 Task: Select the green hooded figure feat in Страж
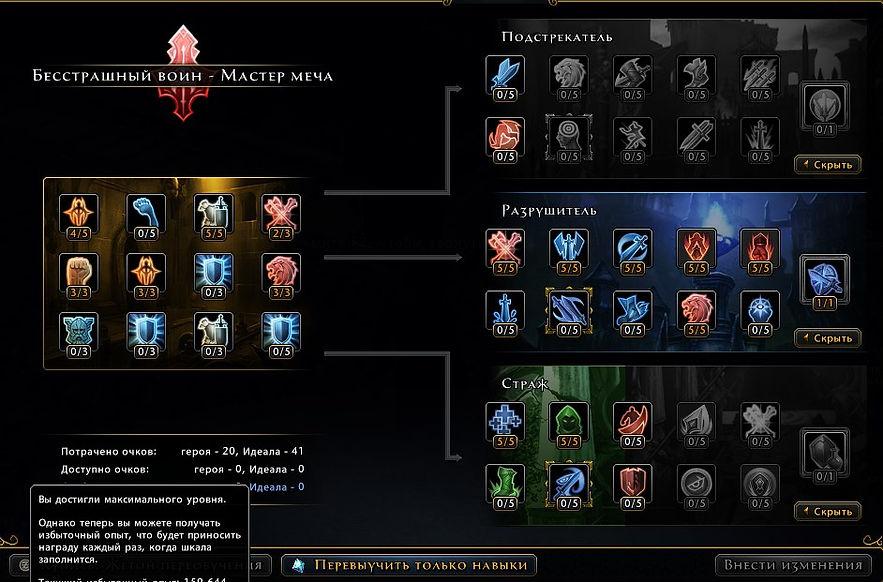pyautogui.click(x=569, y=425)
